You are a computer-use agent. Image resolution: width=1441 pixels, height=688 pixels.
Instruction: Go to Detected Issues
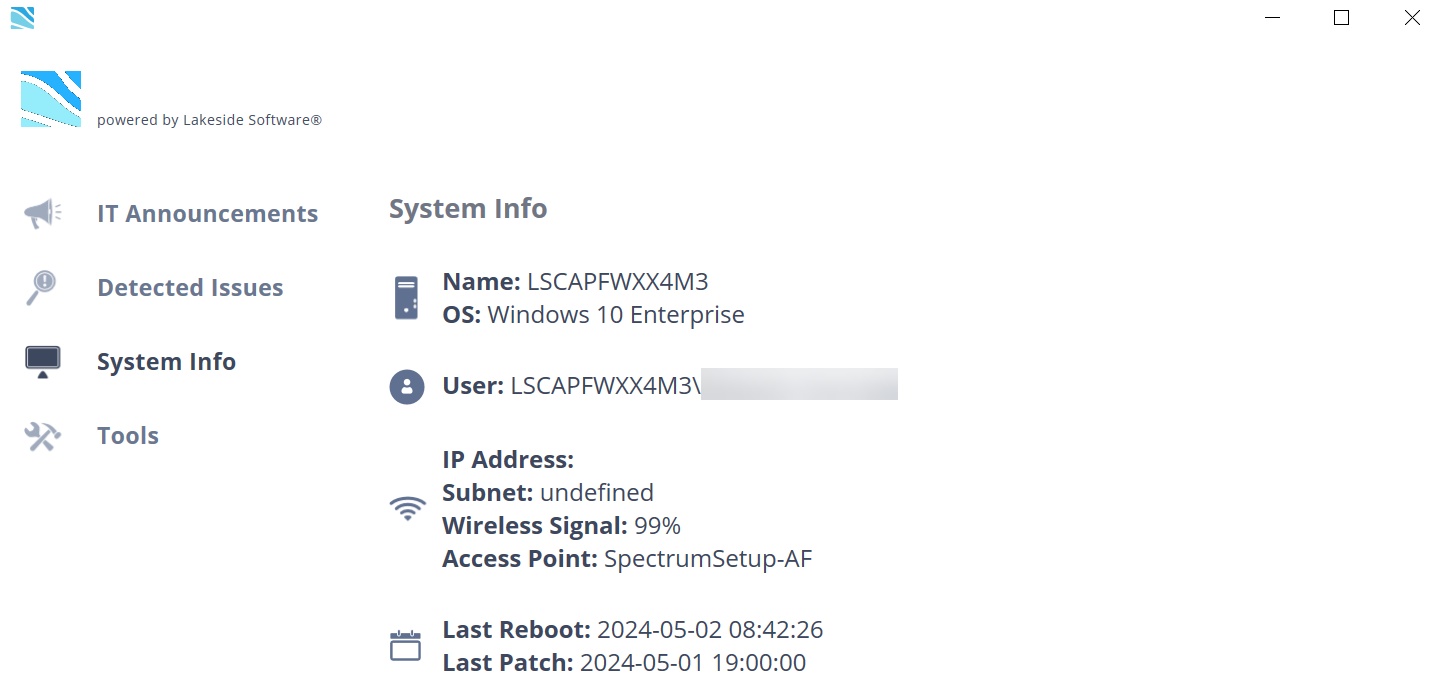(x=190, y=288)
